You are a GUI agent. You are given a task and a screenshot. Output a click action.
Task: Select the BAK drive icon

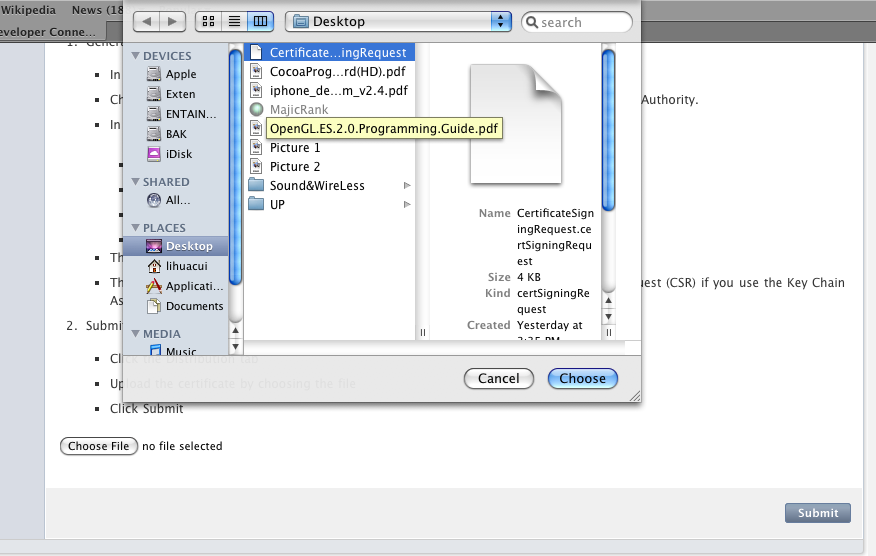[x=154, y=134]
